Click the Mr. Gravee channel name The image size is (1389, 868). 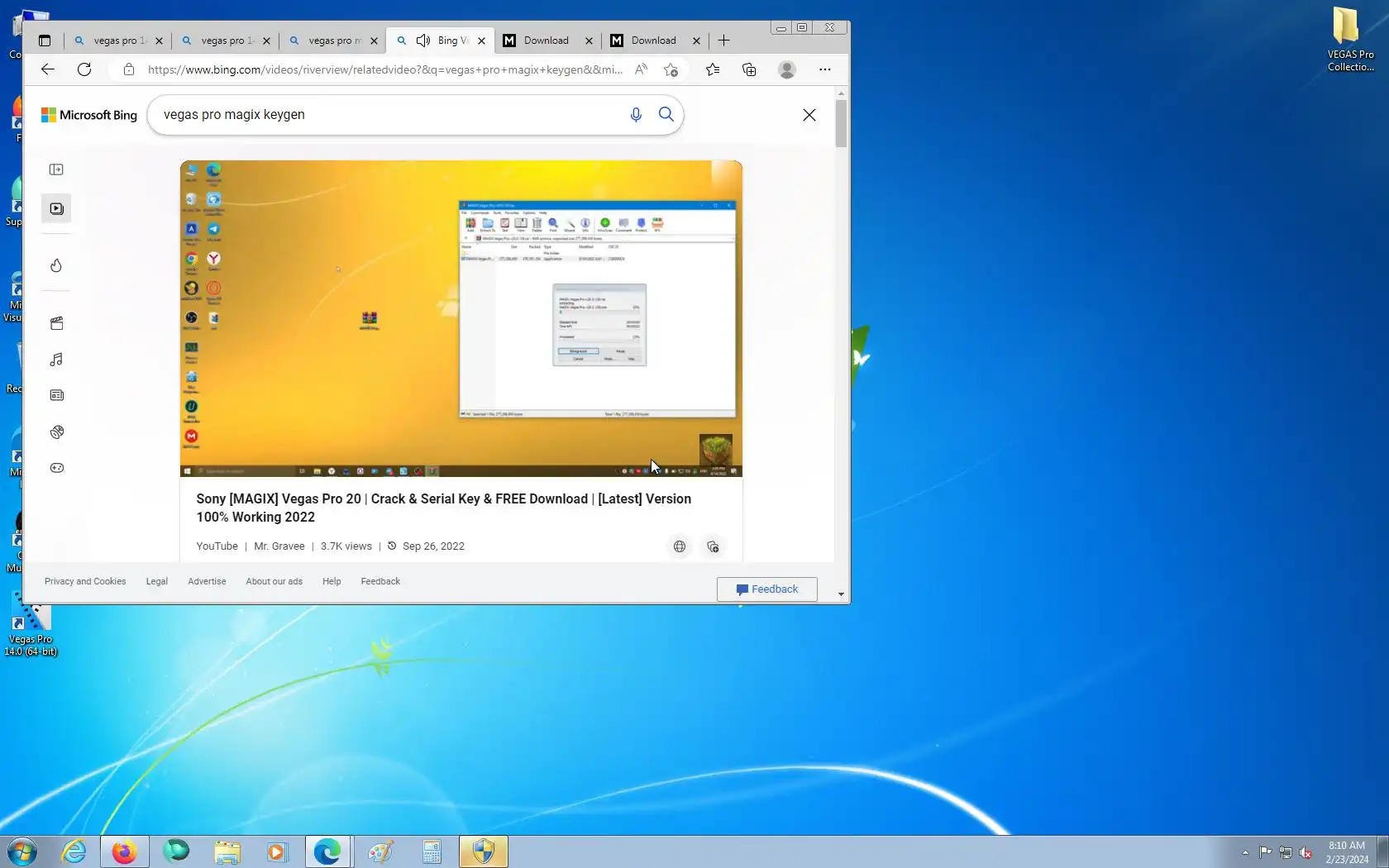point(279,546)
